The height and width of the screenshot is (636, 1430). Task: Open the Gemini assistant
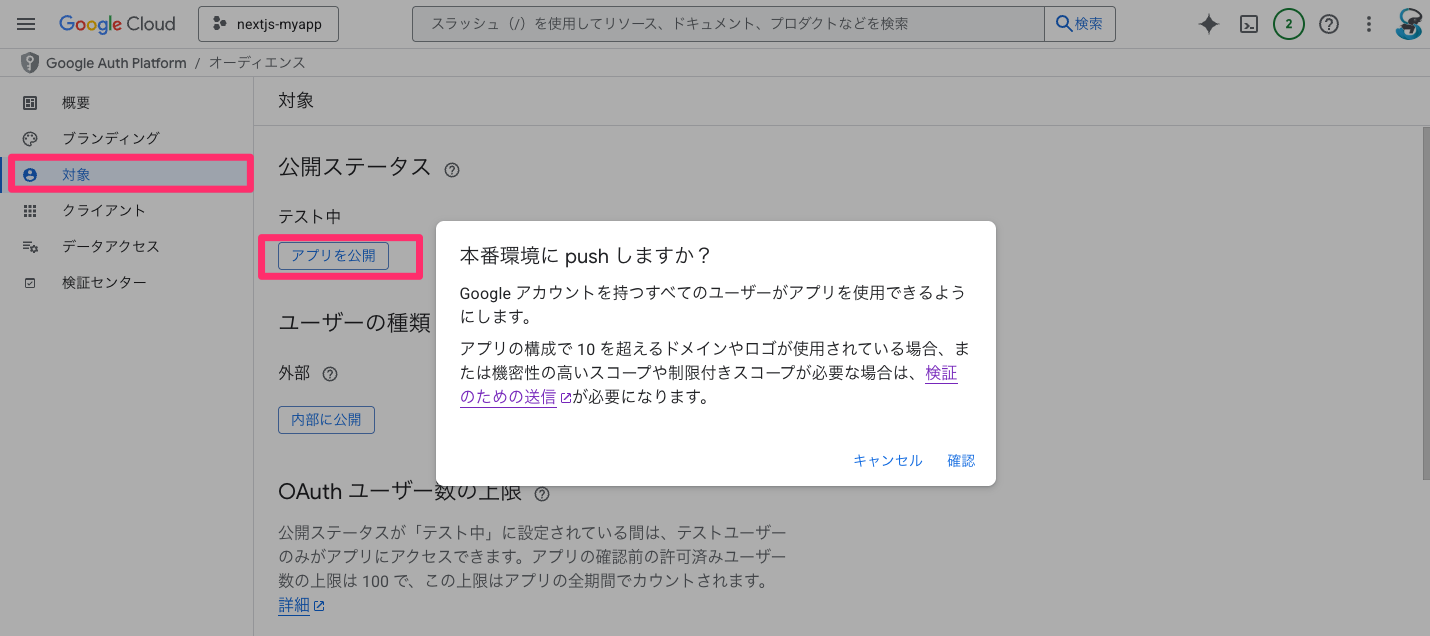point(1208,24)
